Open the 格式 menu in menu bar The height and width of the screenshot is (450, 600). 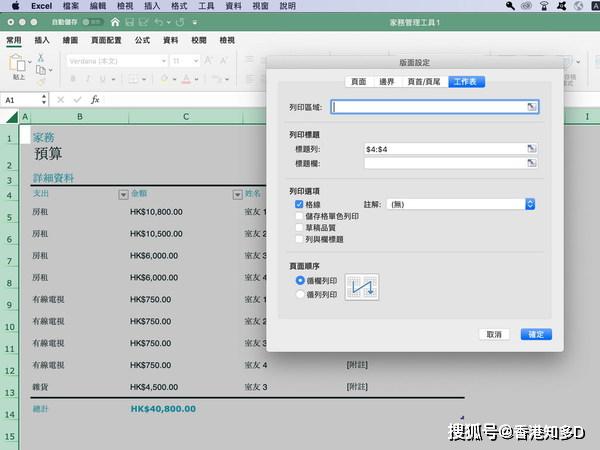click(179, 6)
